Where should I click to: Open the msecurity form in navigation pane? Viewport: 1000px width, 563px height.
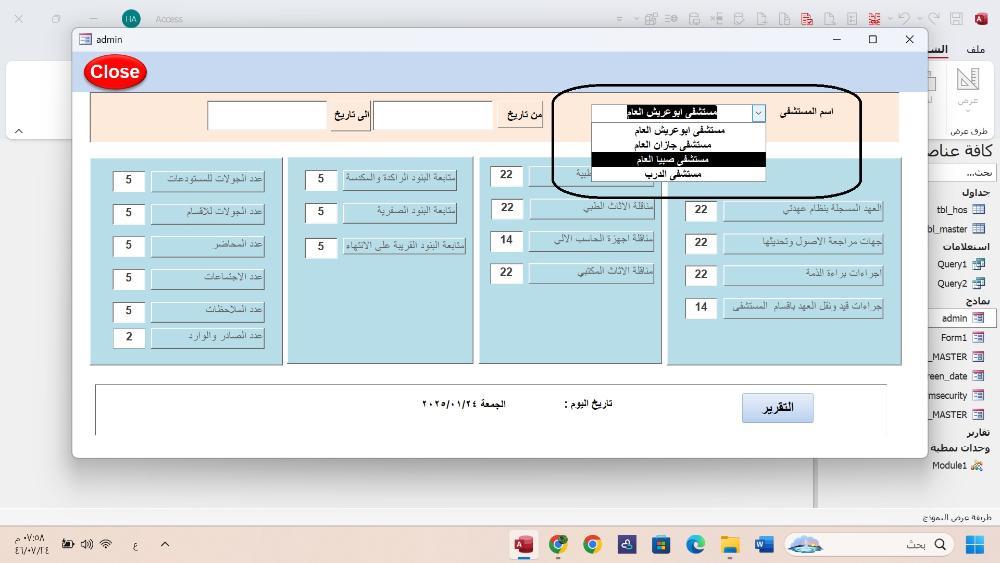[957, 395]
